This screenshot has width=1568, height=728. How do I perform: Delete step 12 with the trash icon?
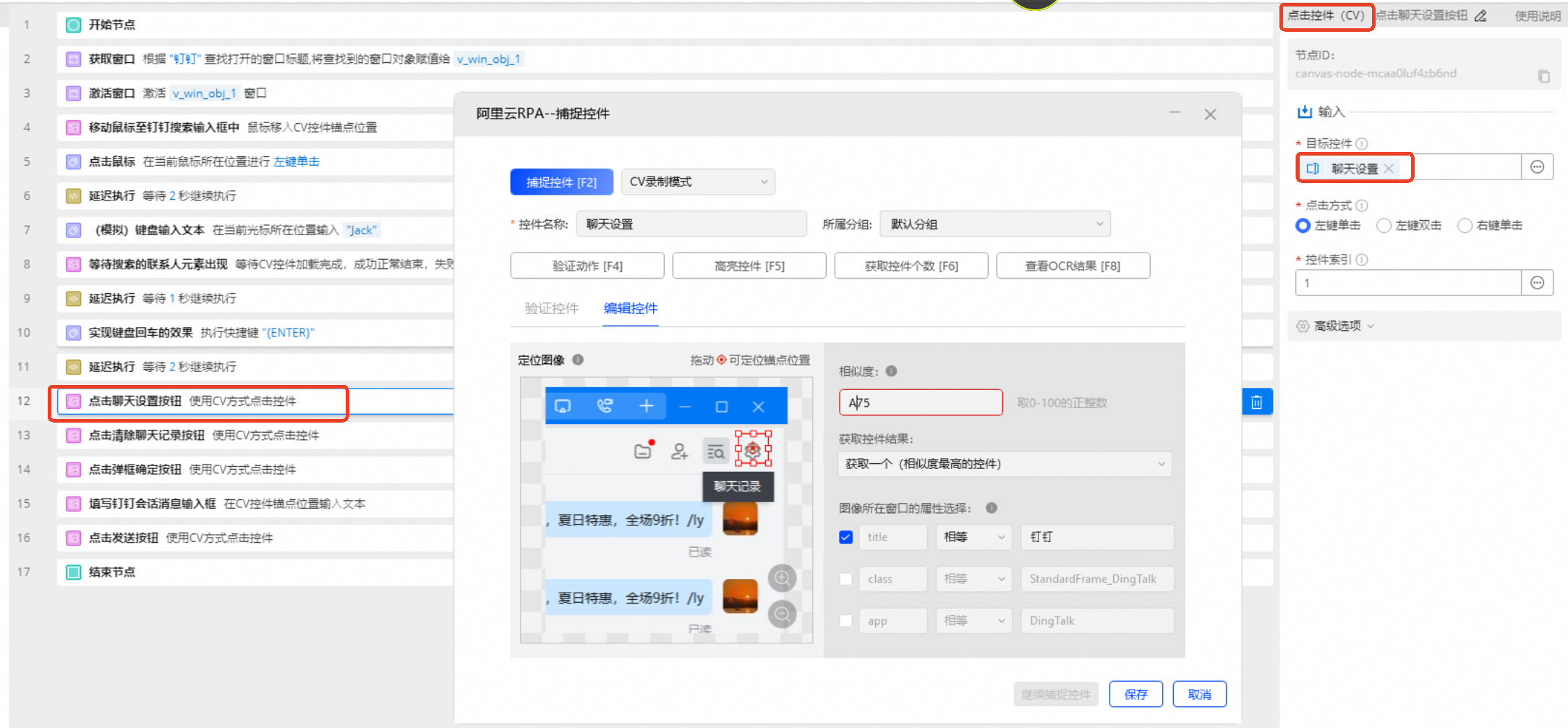coord(1257,402)
